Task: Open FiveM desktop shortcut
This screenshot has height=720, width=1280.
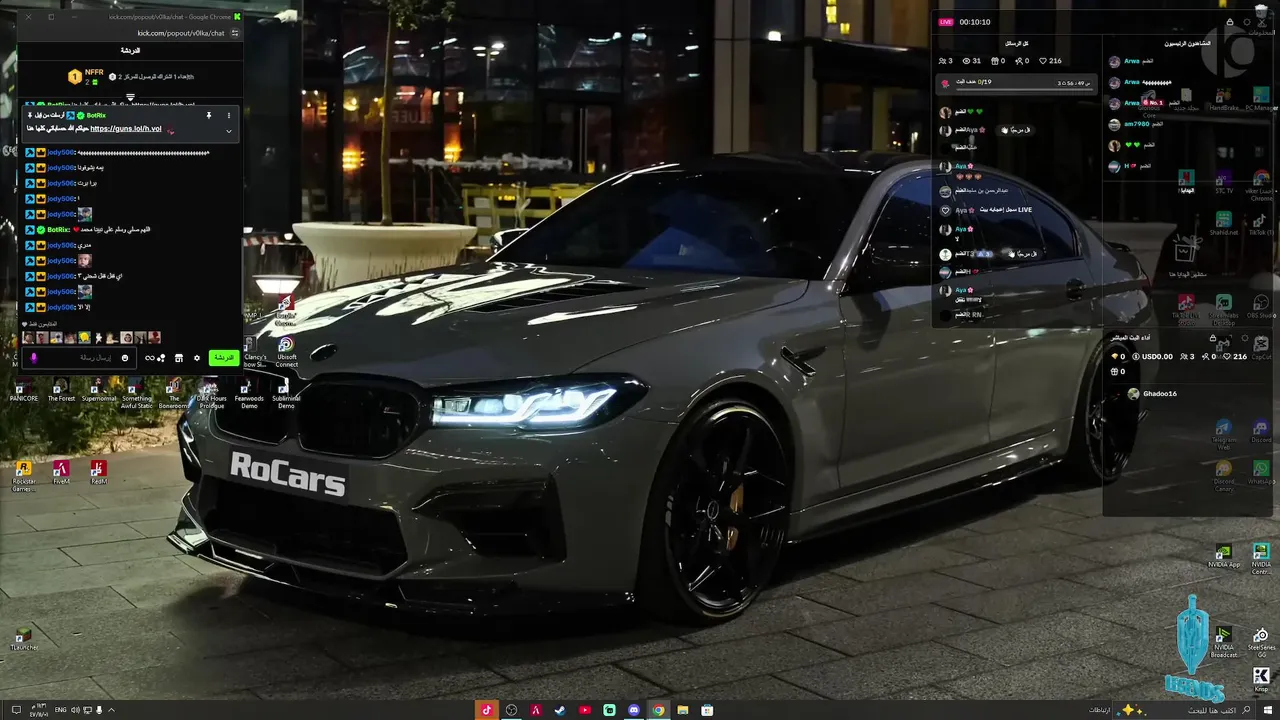Action: click(x=61, y=473)
